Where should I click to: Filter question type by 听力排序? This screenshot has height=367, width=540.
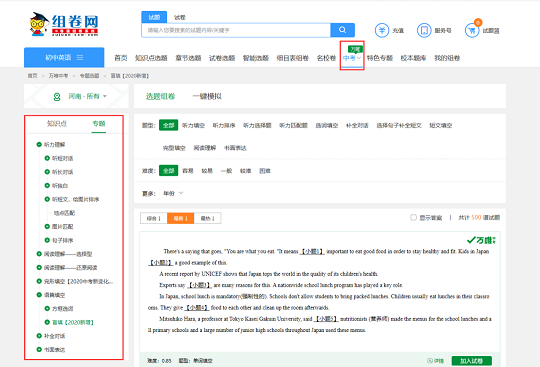224,125
